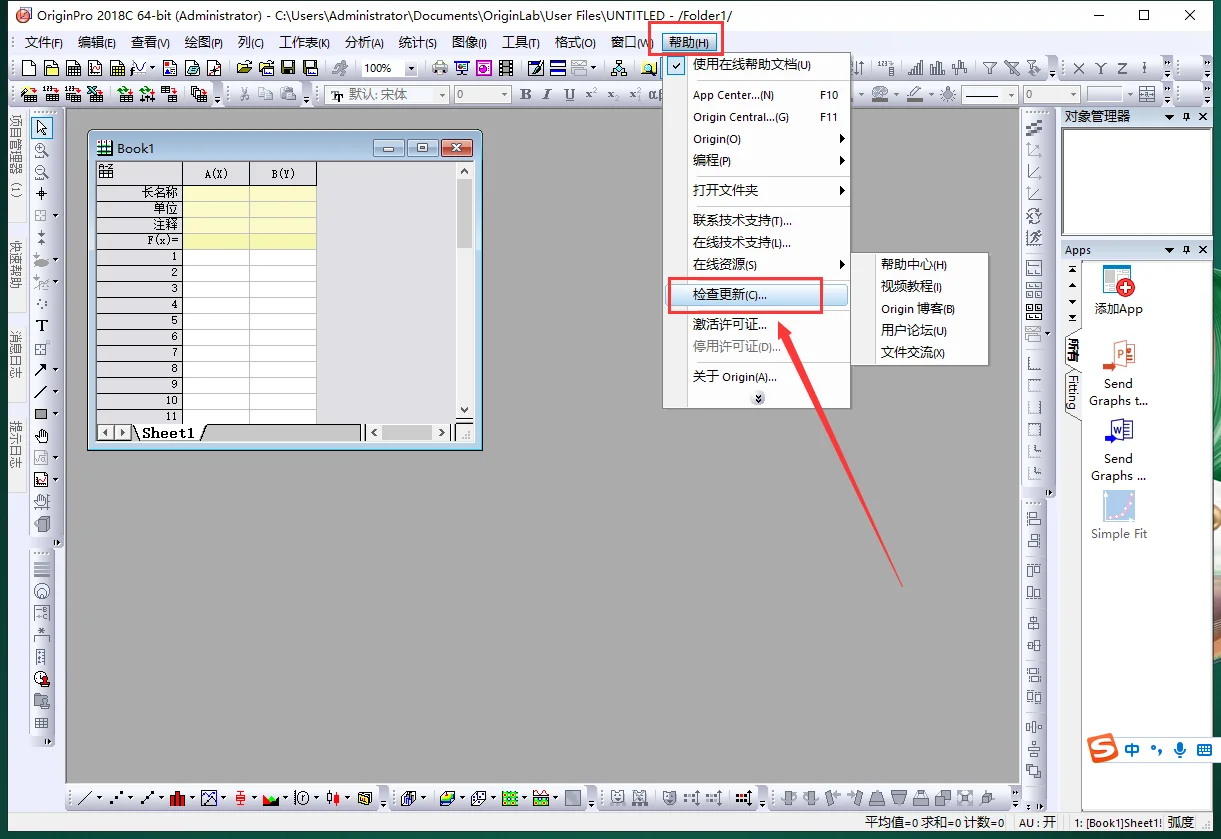Image resolution: width=1221 pixels, height=839 pixels.
Task: Click the Print icon in toolbar
Action: (439, 68)
